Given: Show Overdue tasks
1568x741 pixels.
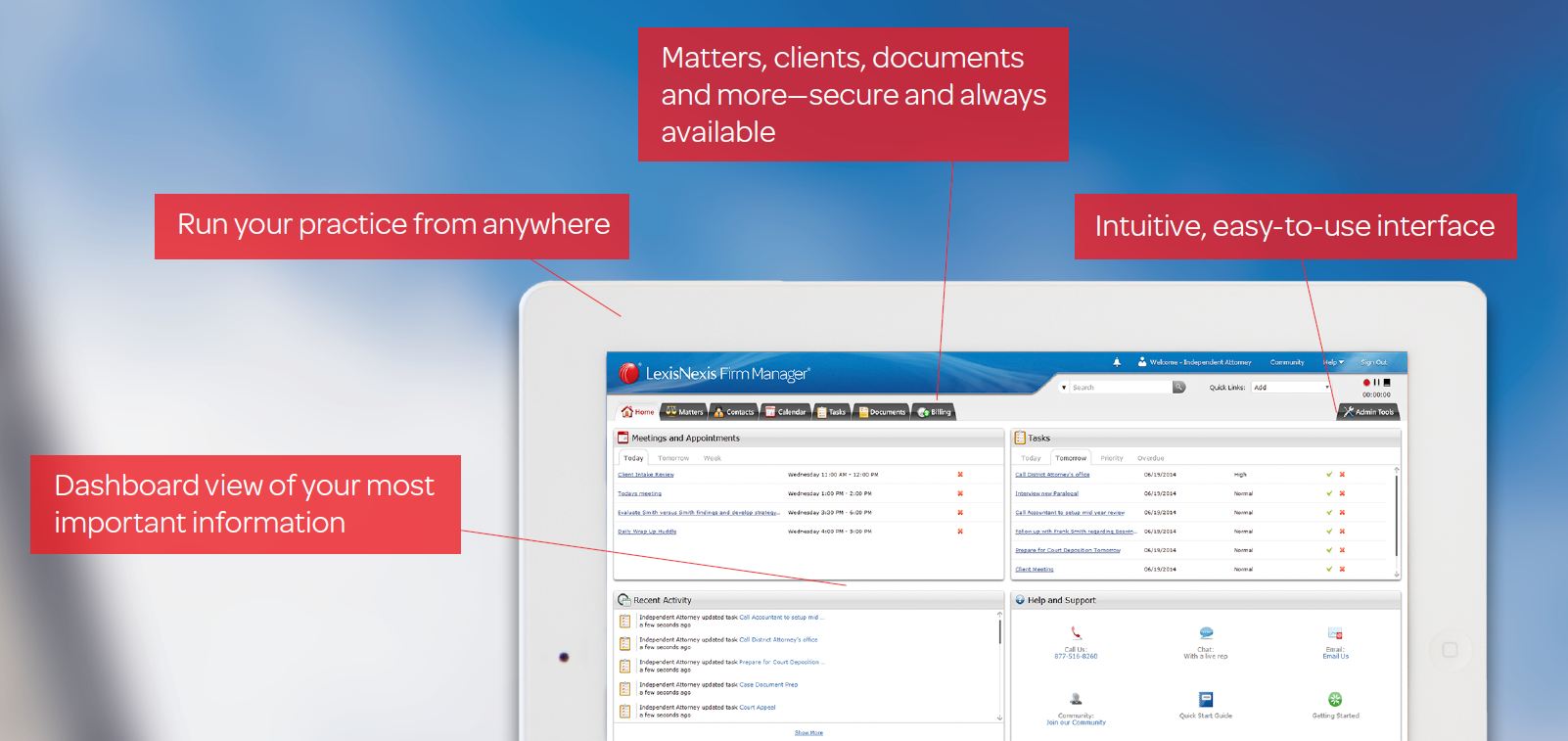Looking at the screenshot, I should pos(1151,458).
